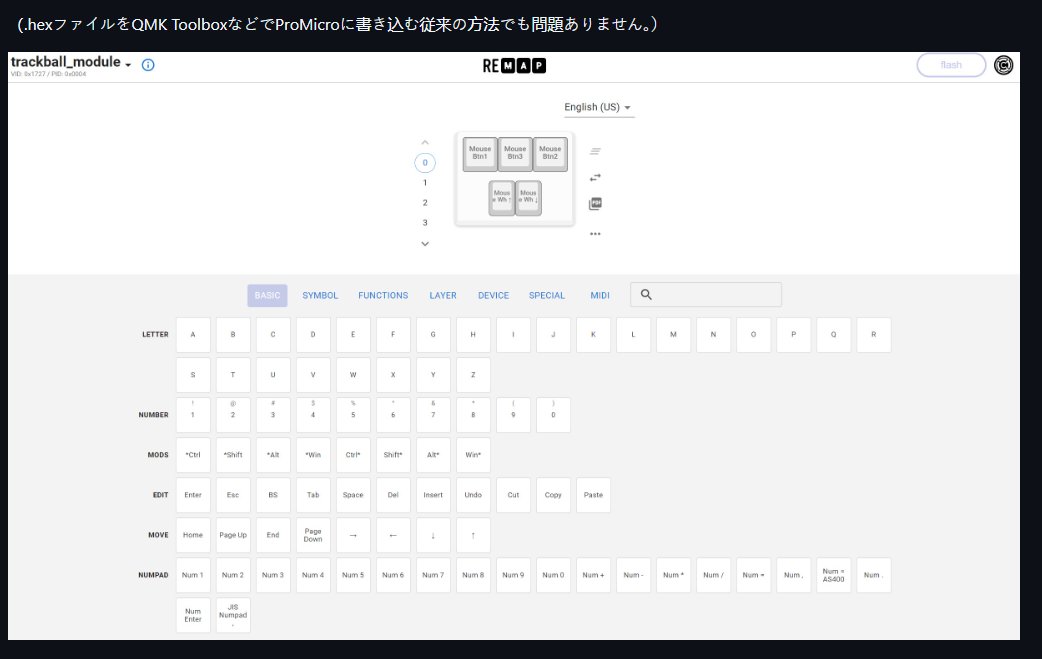Screen dimensions: 1042x659
Task: Pick the Undo keycode
Action: click(x=473, y=495)
